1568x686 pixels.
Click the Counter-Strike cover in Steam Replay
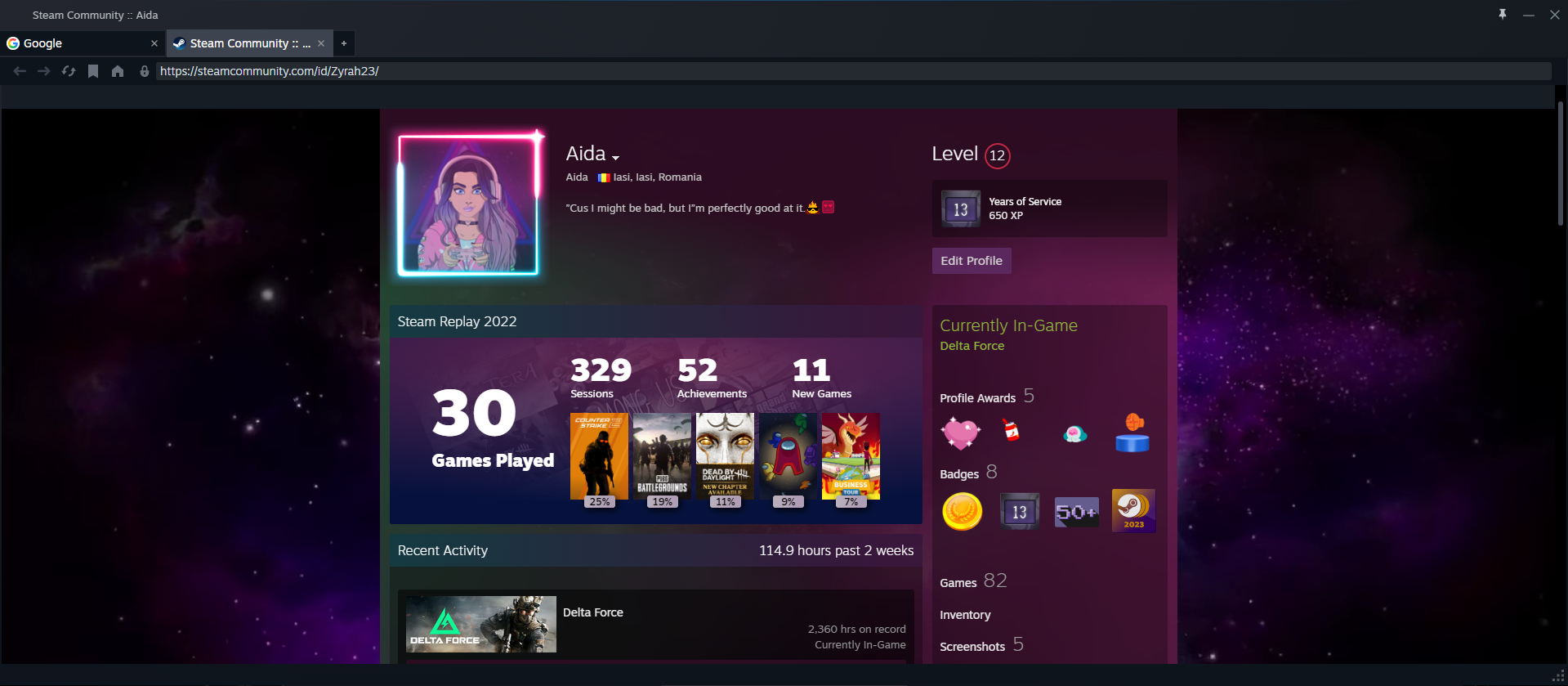pyautogui.click(x=599, y=456)
